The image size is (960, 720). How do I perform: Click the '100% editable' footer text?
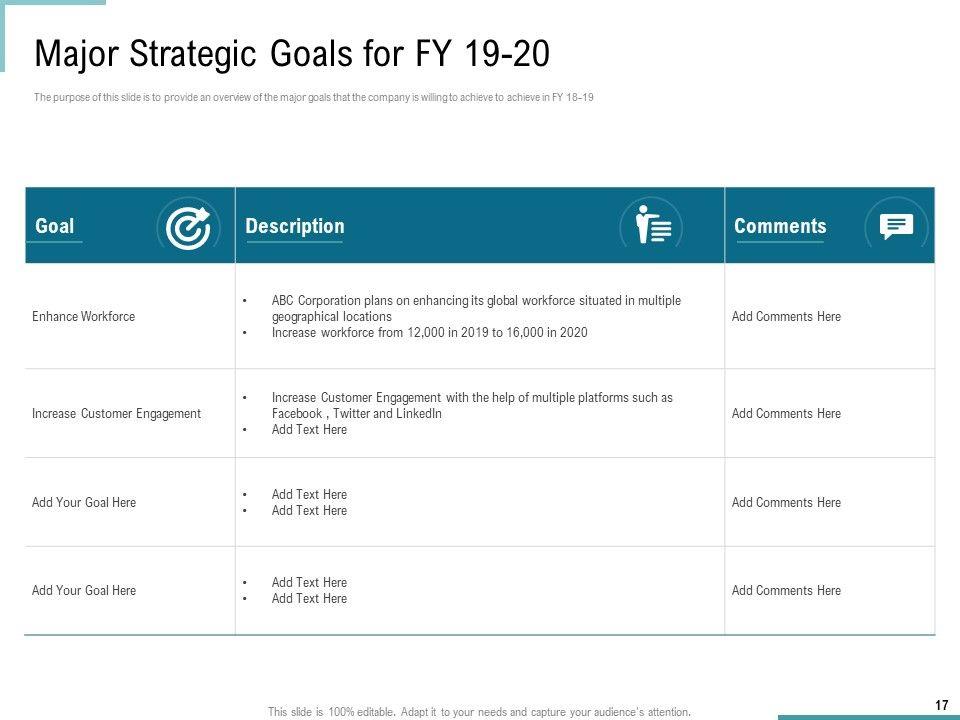click(479, 712)
